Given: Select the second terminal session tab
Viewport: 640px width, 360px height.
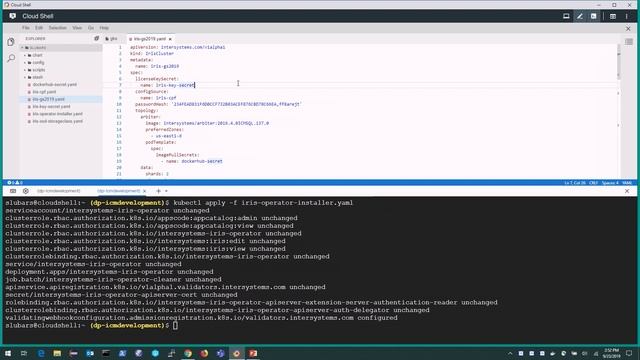Looking at the screenshot, I should (x=118, y=191).
